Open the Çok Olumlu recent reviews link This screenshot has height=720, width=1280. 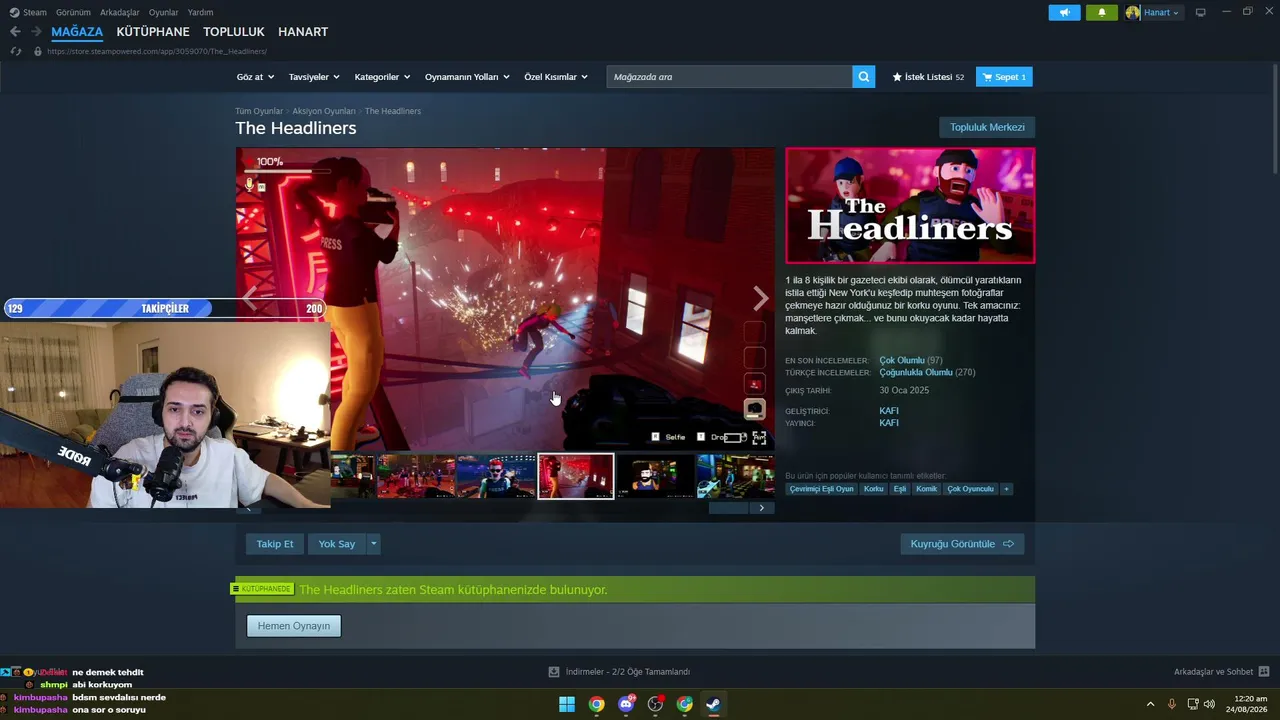[902, 360]
